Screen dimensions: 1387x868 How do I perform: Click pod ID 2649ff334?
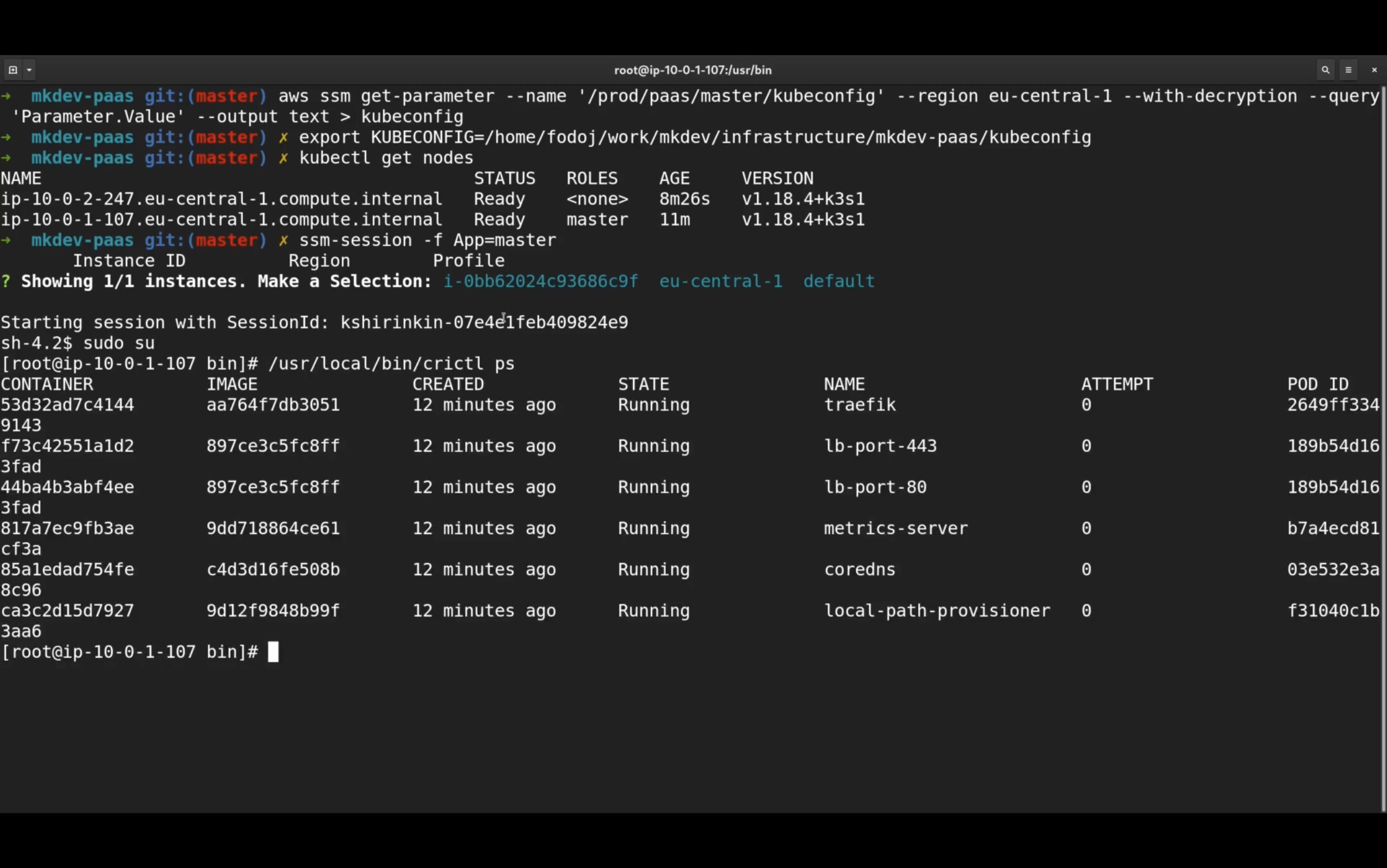click(x=1333, y=405)
